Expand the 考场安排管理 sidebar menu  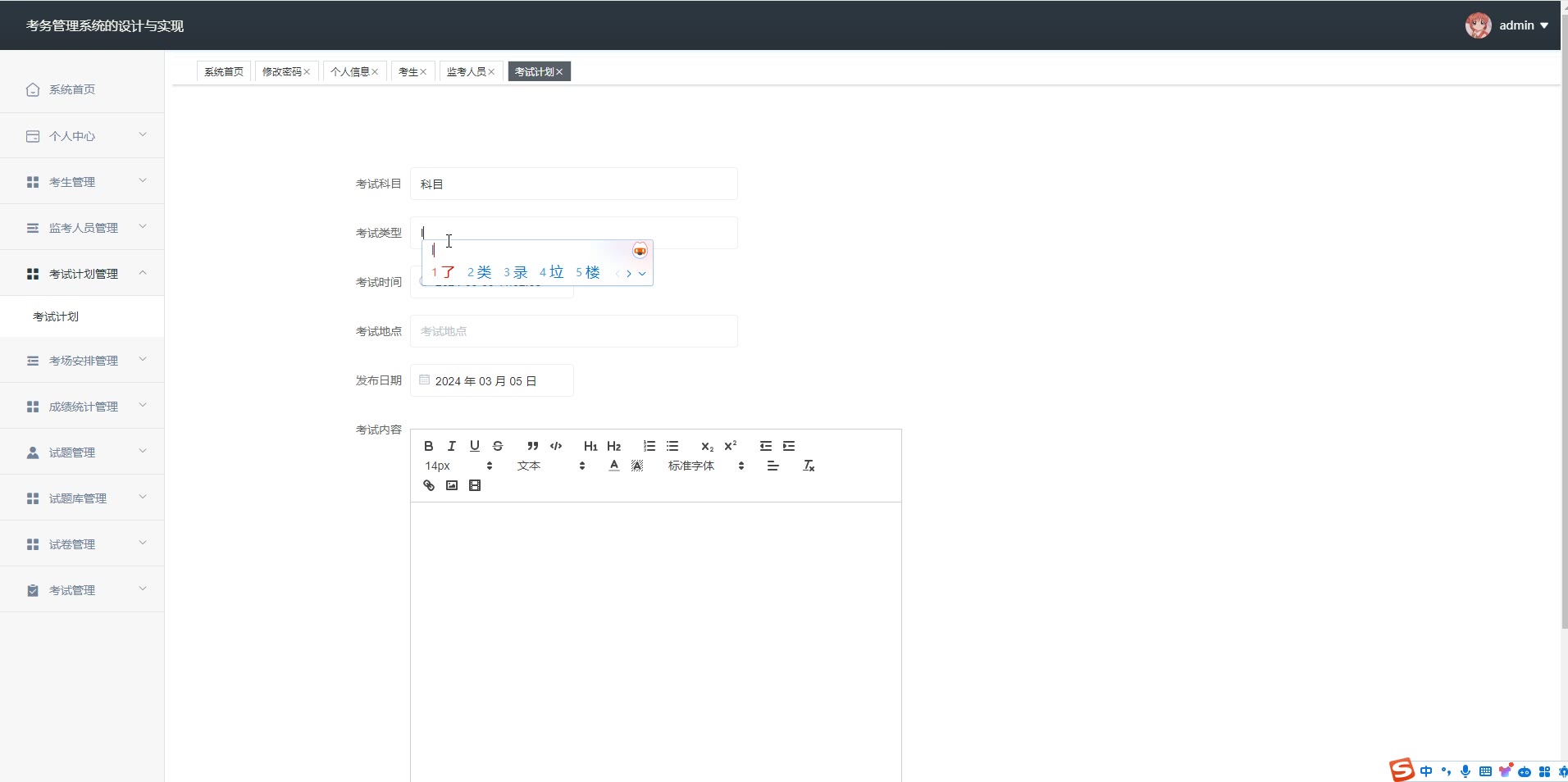point(82,361)
